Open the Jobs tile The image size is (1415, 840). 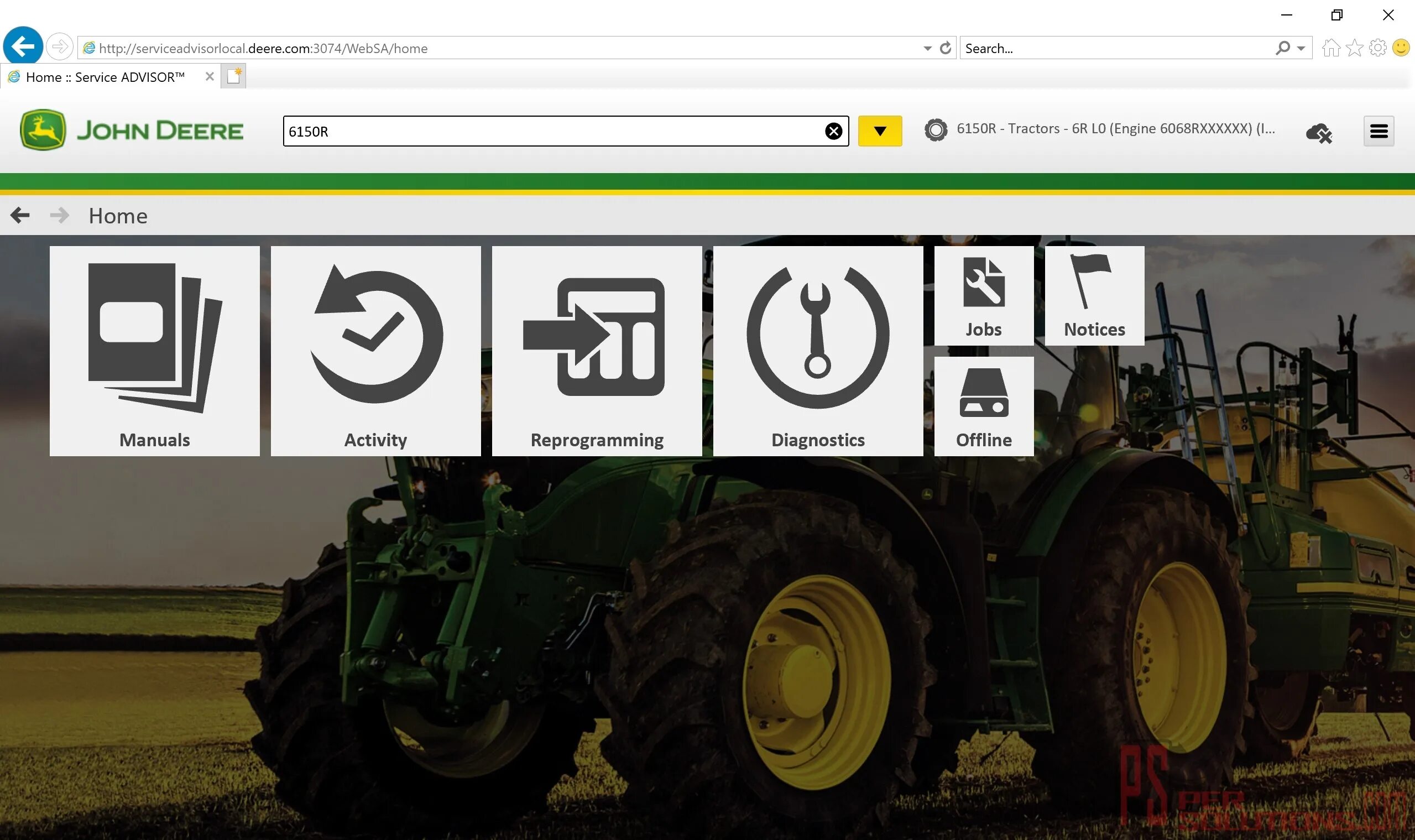coord(984,295)
